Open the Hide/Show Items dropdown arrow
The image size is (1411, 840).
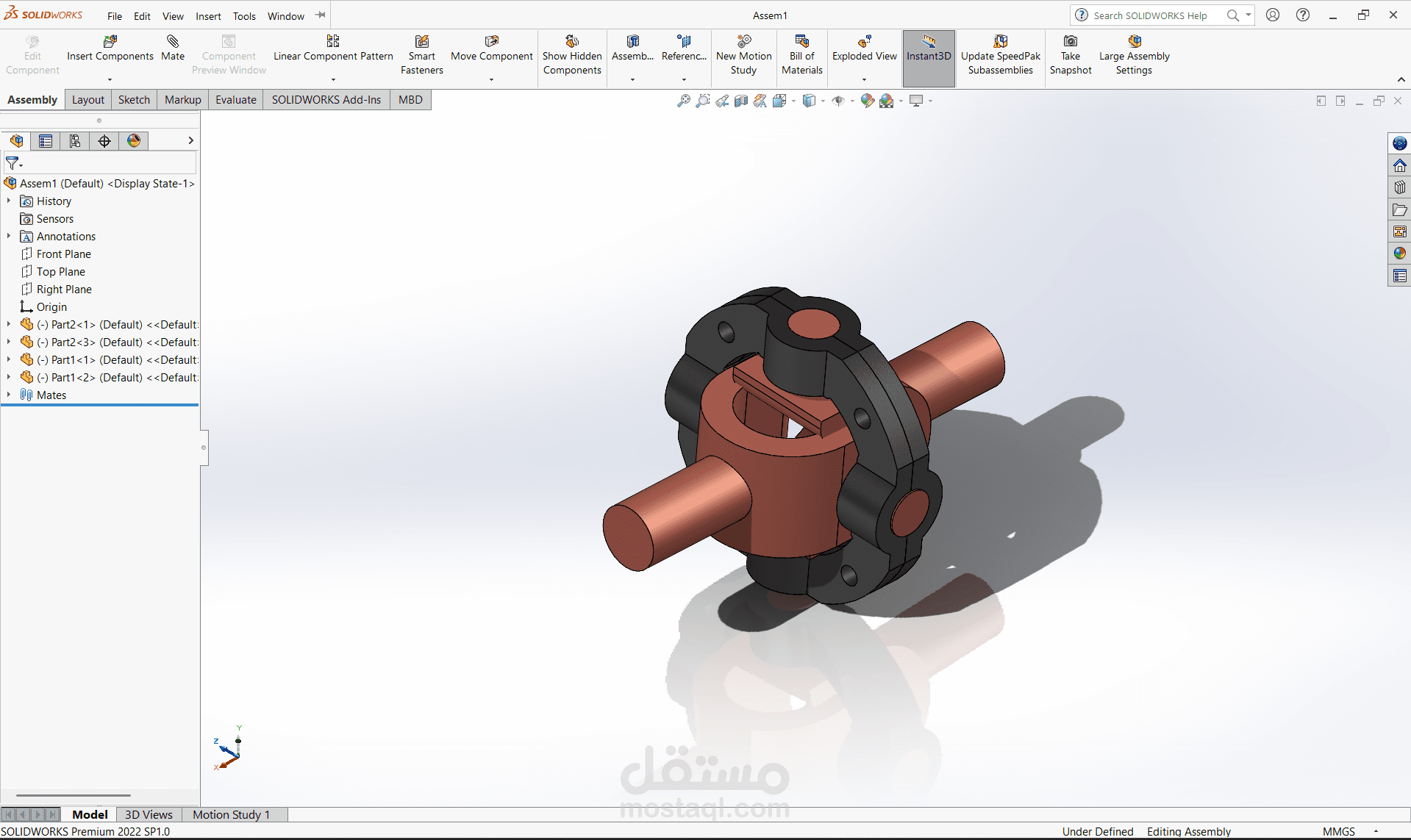tap(852, 101)
